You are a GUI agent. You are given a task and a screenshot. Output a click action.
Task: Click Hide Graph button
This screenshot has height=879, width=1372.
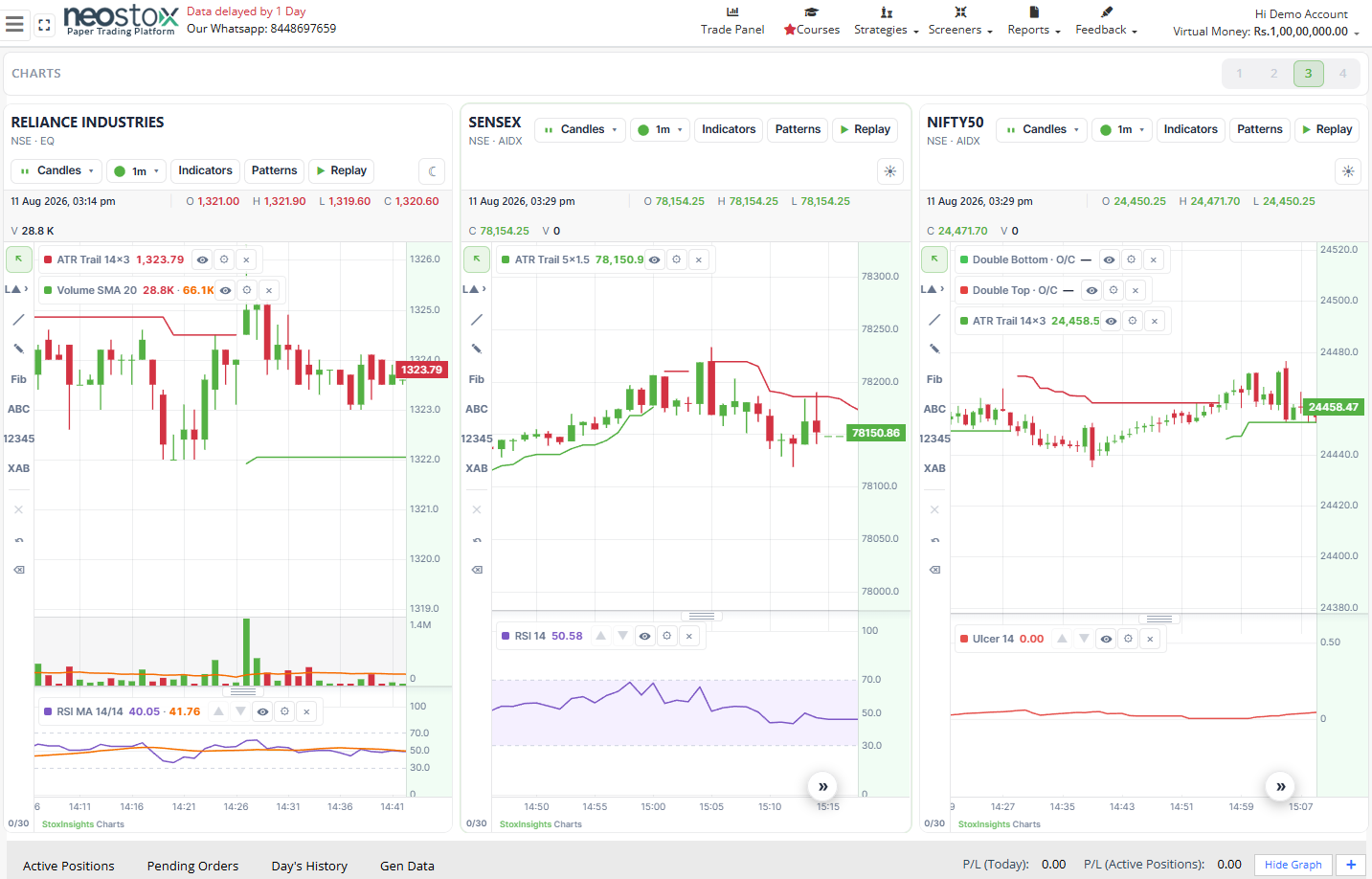click(1293, 865)
